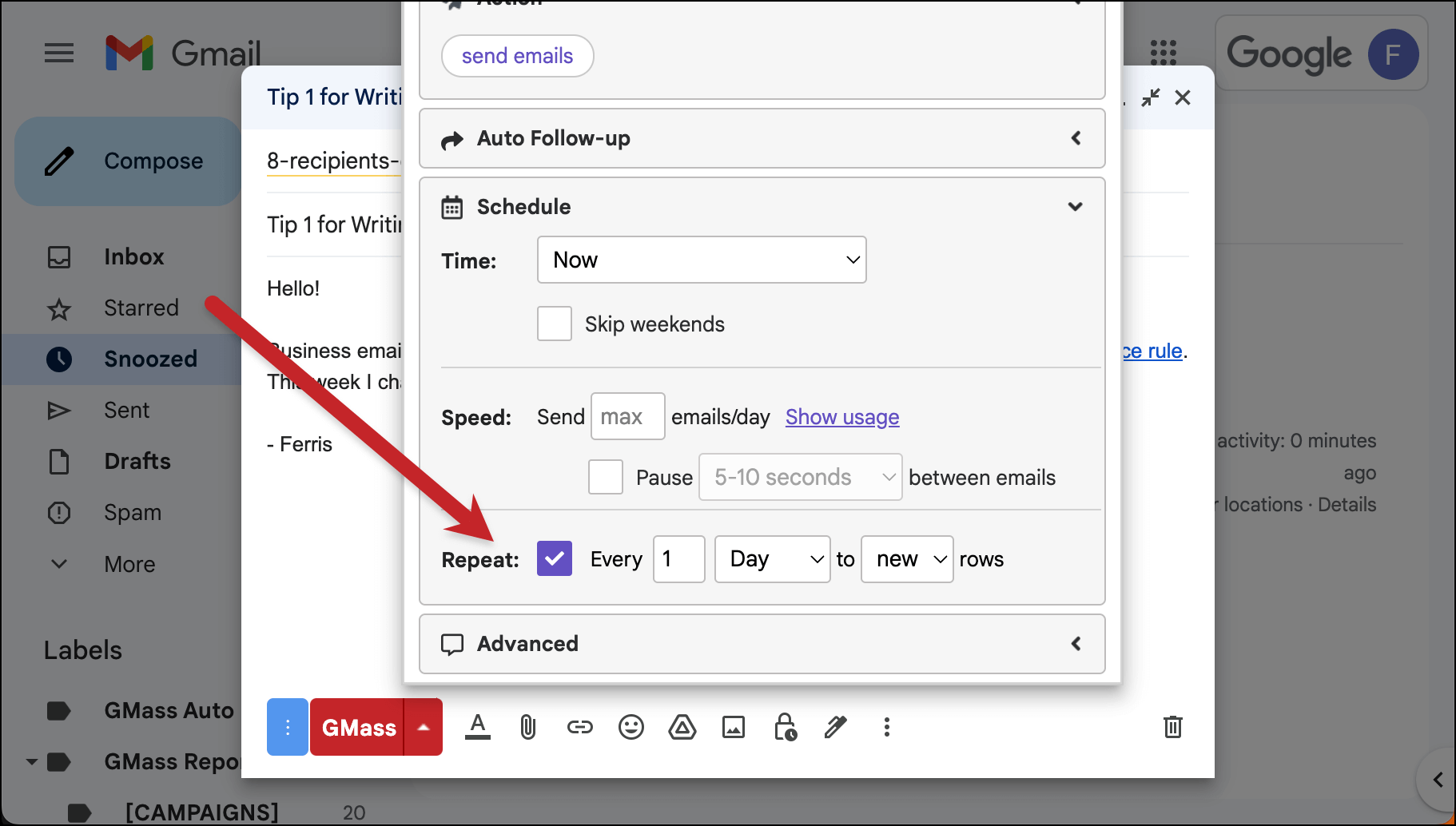The width and height of the screenshot is (1456, 826).
Task: Click the Schedule calendar icon
Action: coord(452,208)
